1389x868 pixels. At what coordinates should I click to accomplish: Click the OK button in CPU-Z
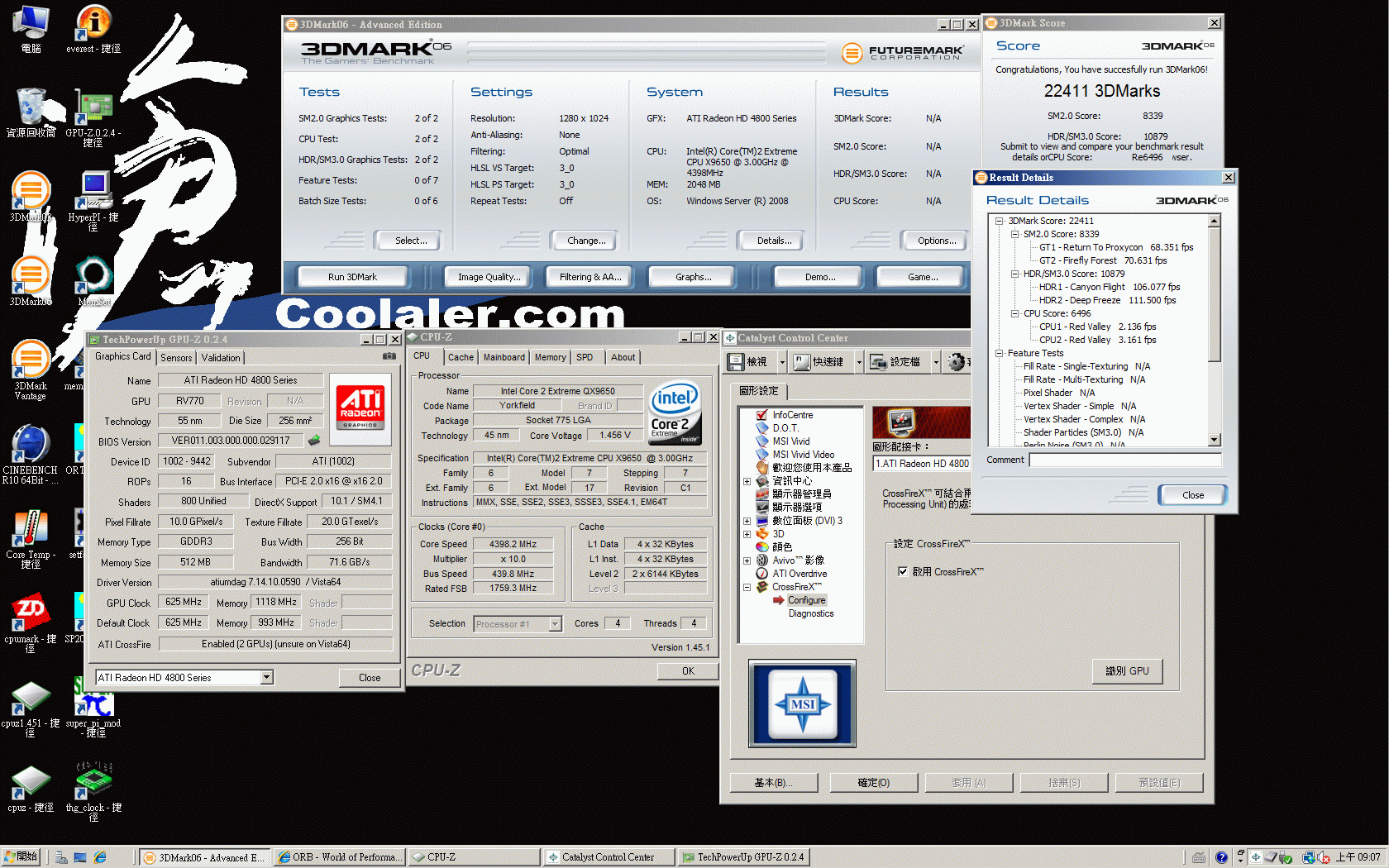[688, 671]
